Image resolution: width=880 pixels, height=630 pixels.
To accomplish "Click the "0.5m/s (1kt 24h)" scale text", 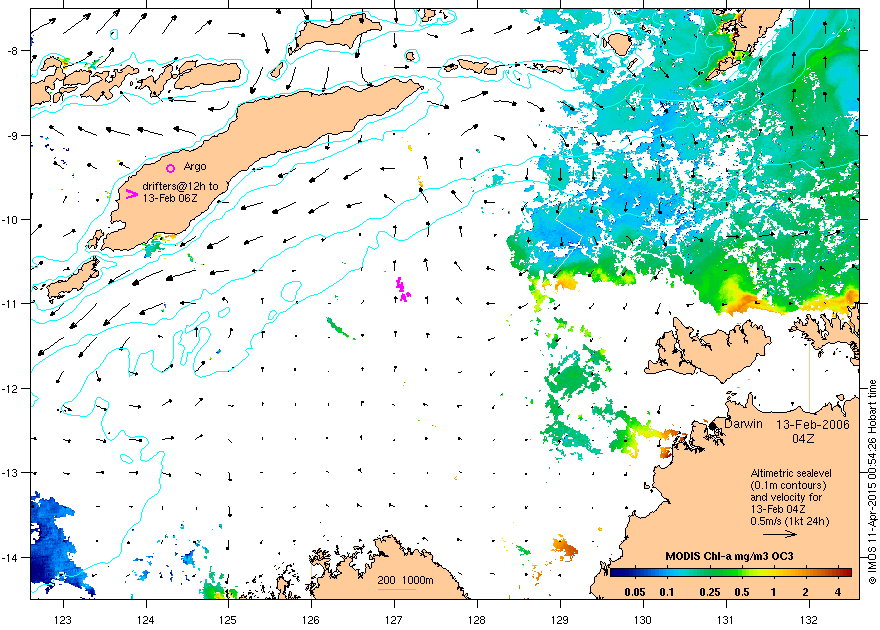I will (790, 521).
